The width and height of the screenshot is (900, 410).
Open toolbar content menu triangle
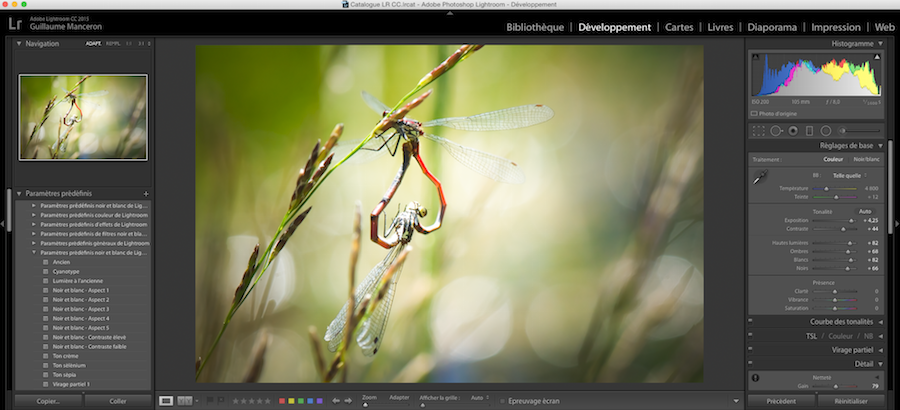pyautogui.click(x=736, y=401)
